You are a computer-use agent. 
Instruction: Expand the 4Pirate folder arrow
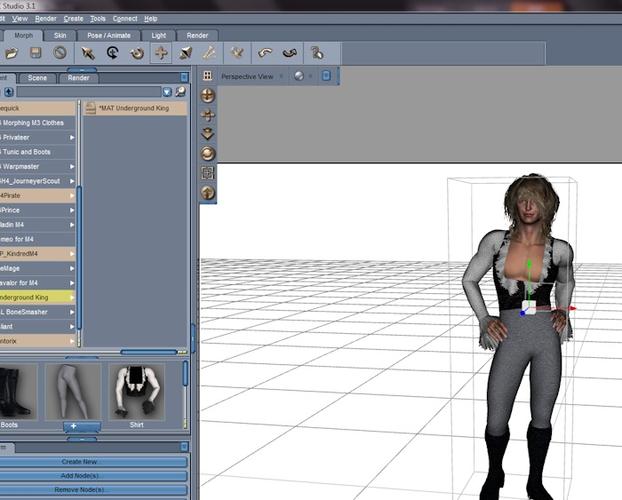point(72,196)
